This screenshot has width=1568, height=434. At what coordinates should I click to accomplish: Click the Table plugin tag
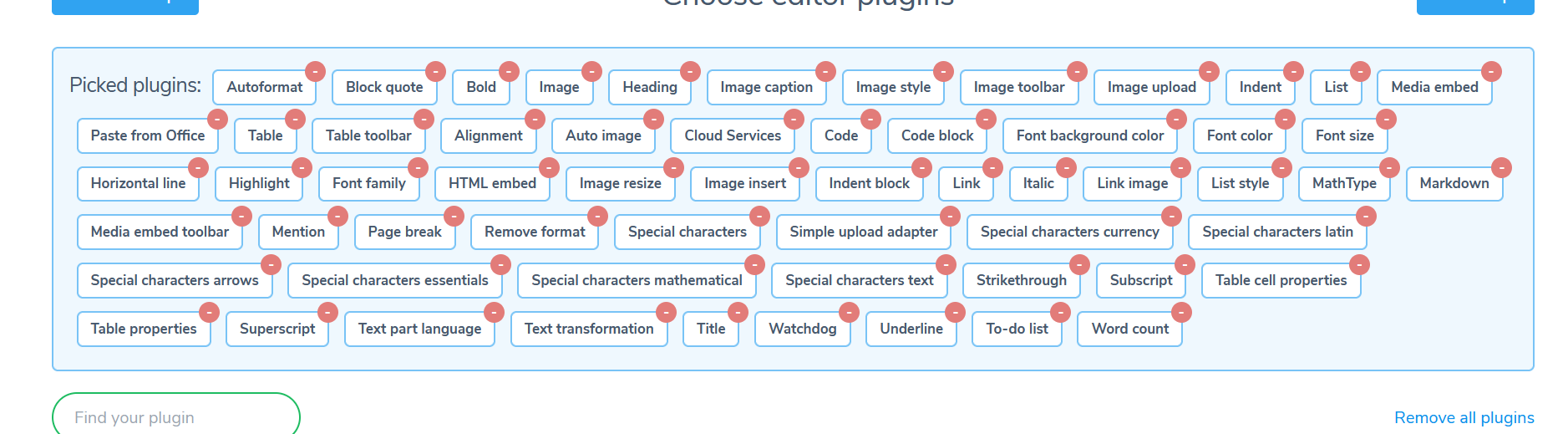click(265, 135)
